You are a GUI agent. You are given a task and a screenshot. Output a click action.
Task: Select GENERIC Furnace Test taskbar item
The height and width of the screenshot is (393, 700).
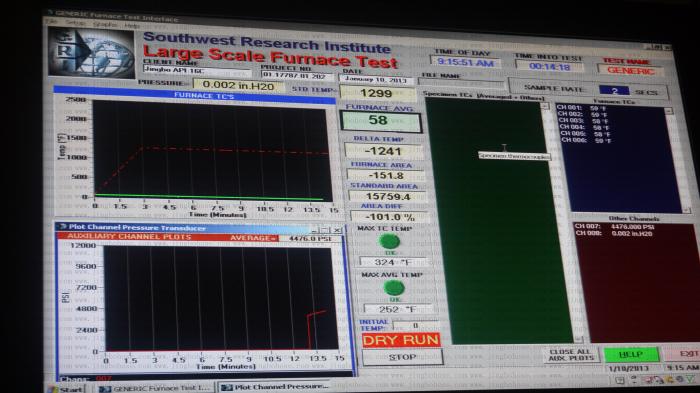(154, 389)
